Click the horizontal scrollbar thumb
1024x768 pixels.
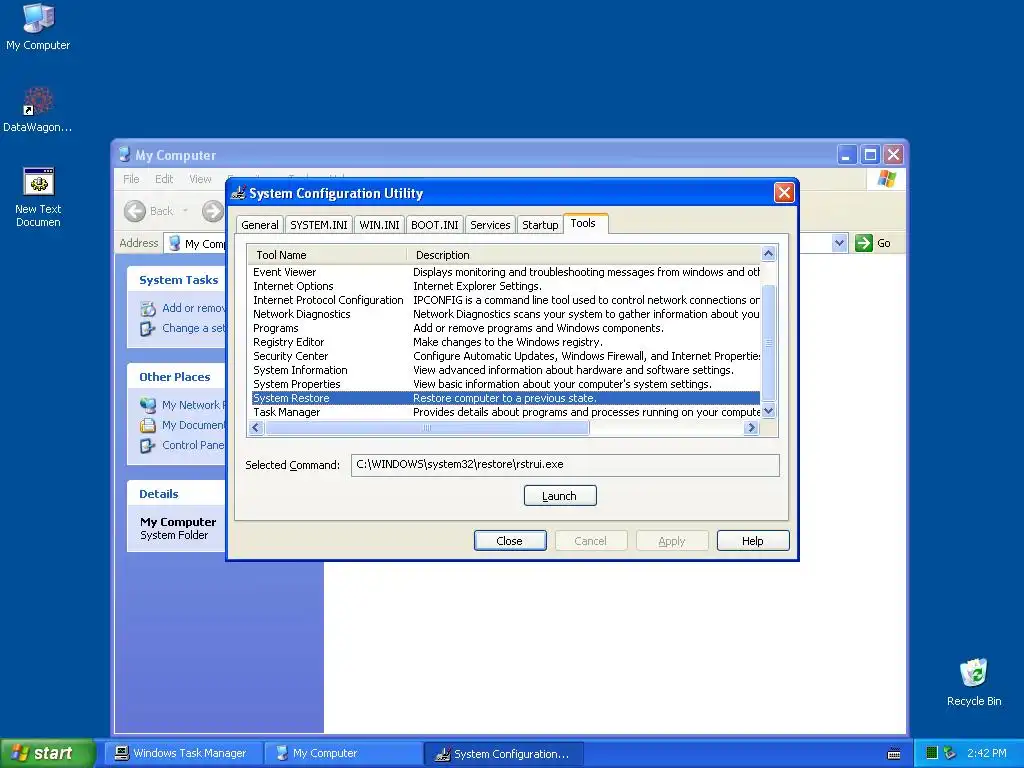coord(427,428)
